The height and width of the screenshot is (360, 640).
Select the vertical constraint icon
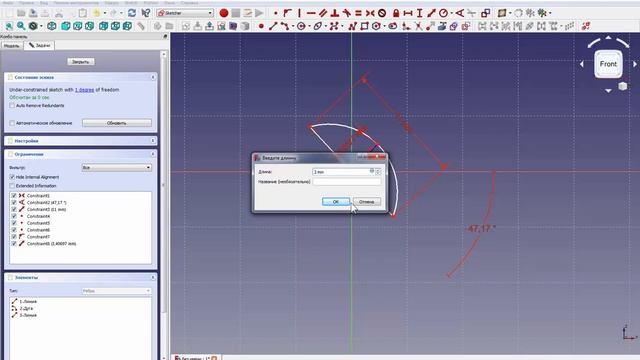coord(299,13)
